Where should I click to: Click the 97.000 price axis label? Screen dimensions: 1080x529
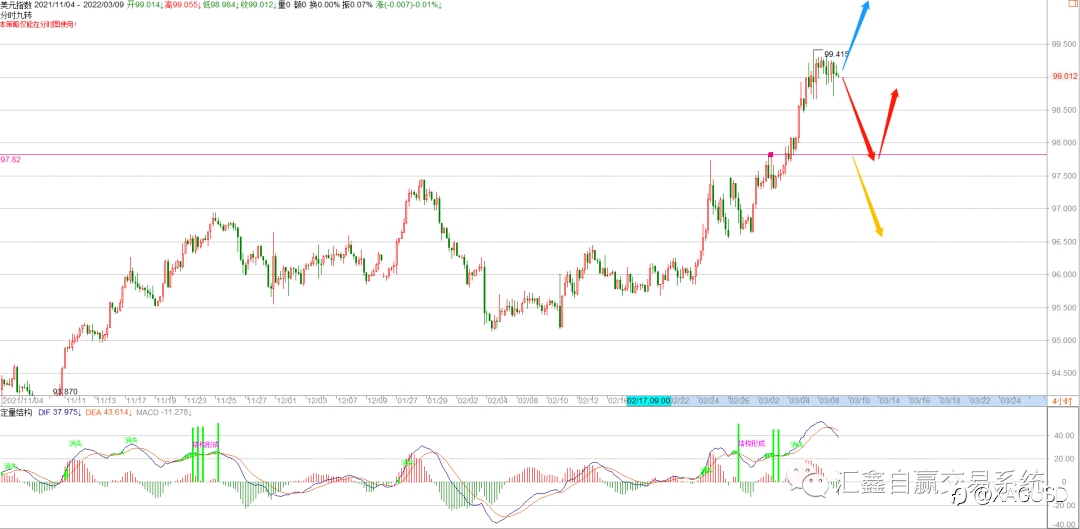1063,209
